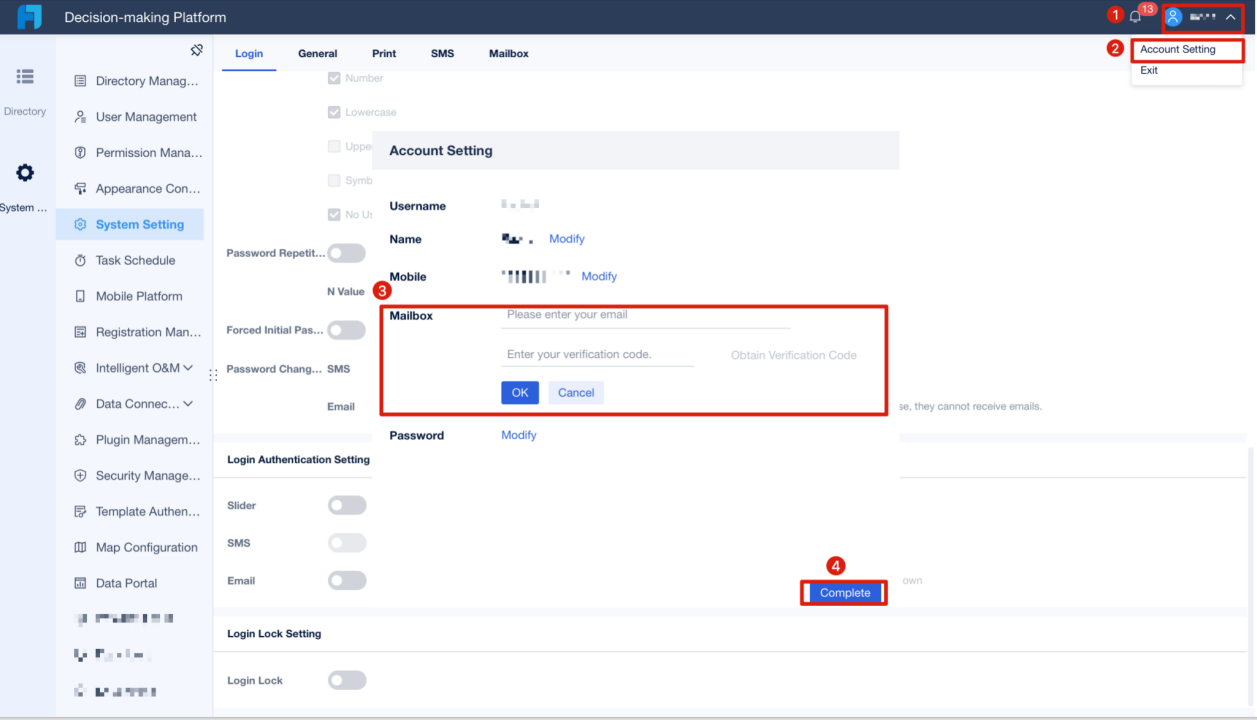The image size is (1257, 720).
Task: Switch to the Mailbox tab
Action: 509,53
